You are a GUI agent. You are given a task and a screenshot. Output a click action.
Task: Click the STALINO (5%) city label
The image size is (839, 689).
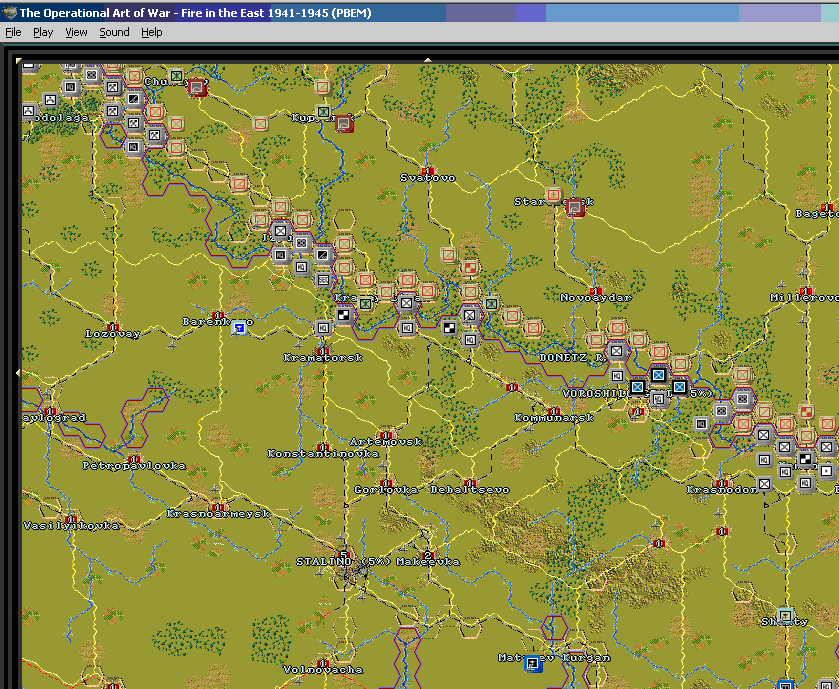click(x=344, y=562)
